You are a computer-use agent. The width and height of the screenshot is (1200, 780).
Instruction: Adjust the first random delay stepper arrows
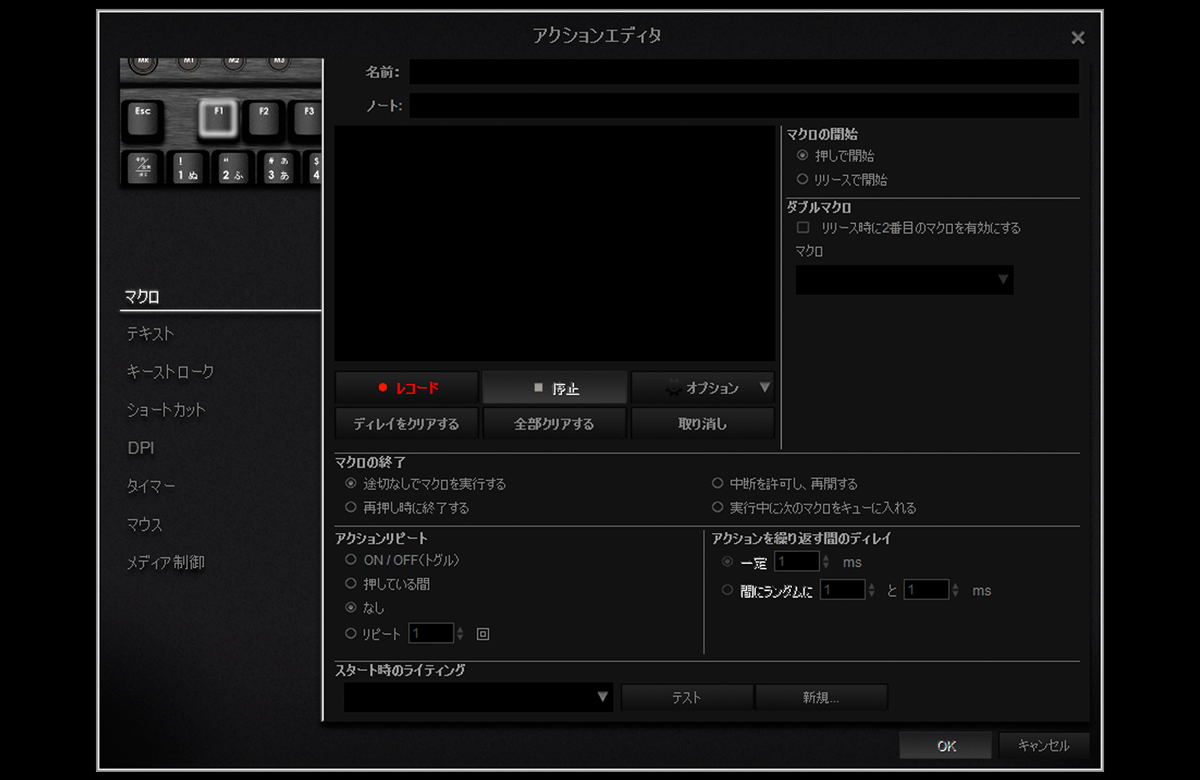click(872, 590)
